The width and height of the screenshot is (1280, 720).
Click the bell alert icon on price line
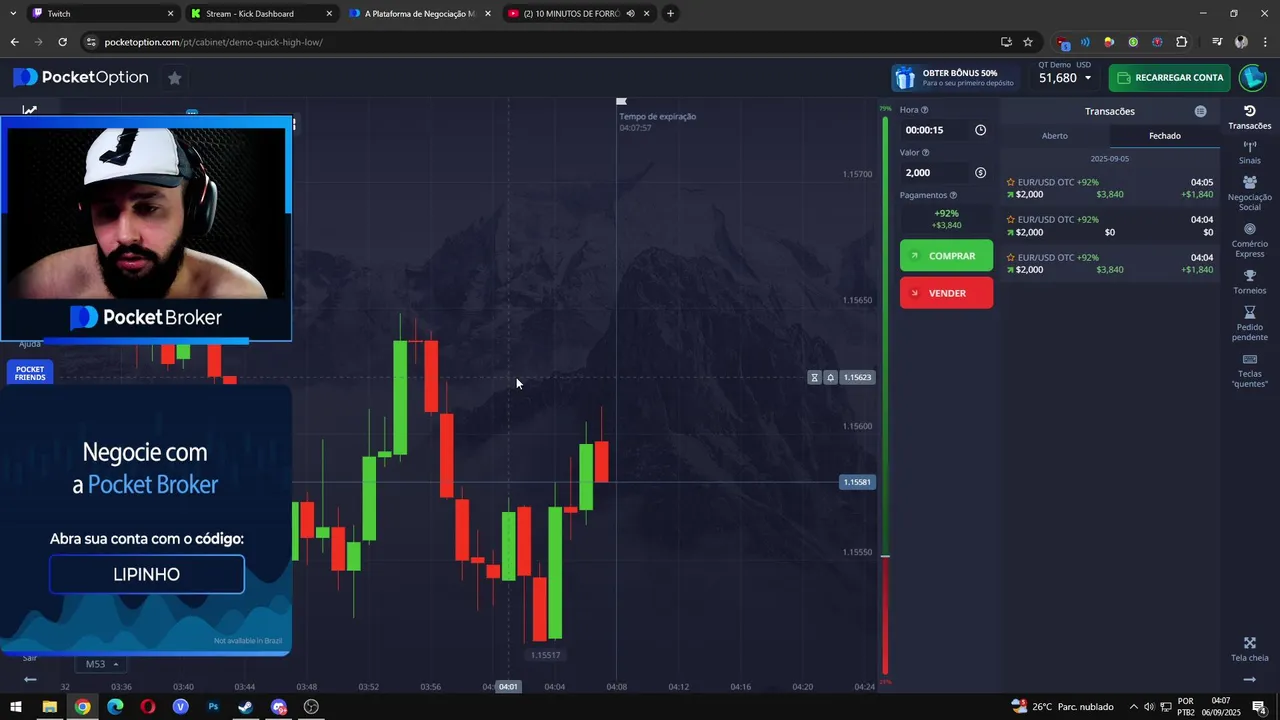click(830, 378)
